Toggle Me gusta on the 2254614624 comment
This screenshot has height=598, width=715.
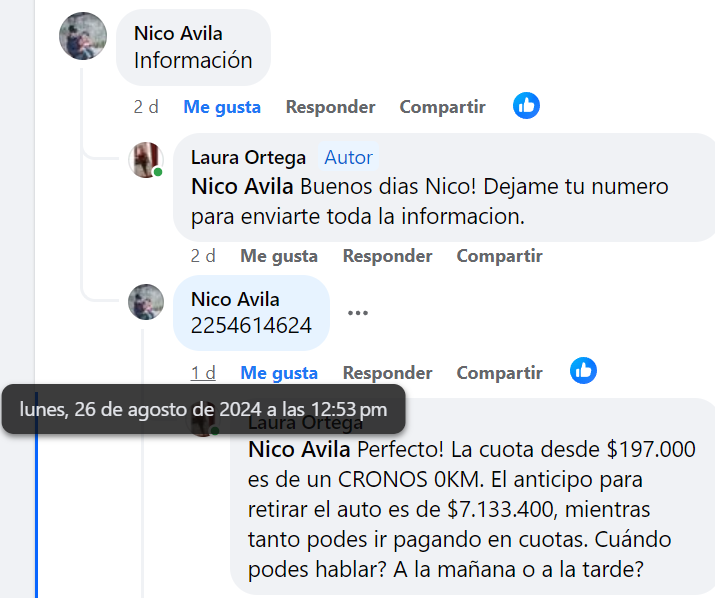(279, 373)
